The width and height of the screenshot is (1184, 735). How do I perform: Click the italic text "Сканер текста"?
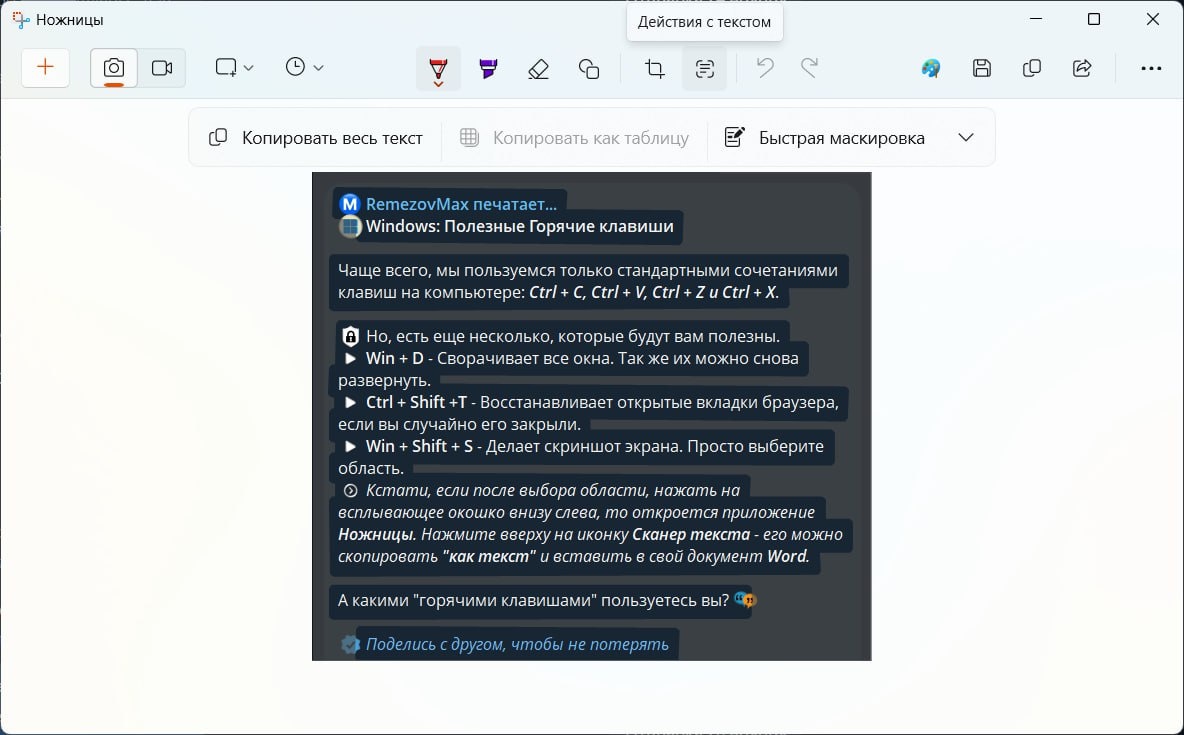tap(691, 535)
